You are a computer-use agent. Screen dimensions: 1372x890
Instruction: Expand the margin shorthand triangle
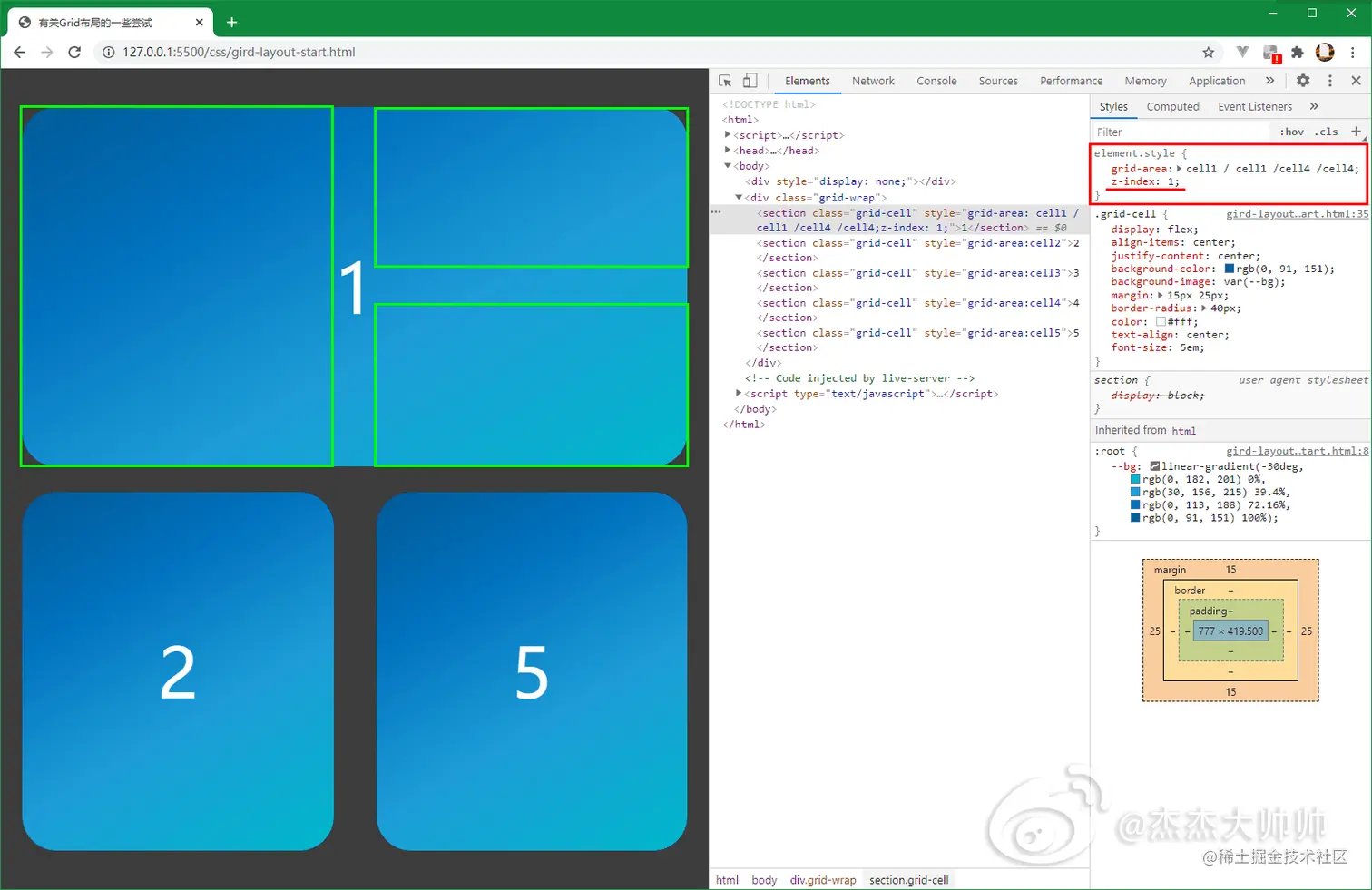point(1161,296)
